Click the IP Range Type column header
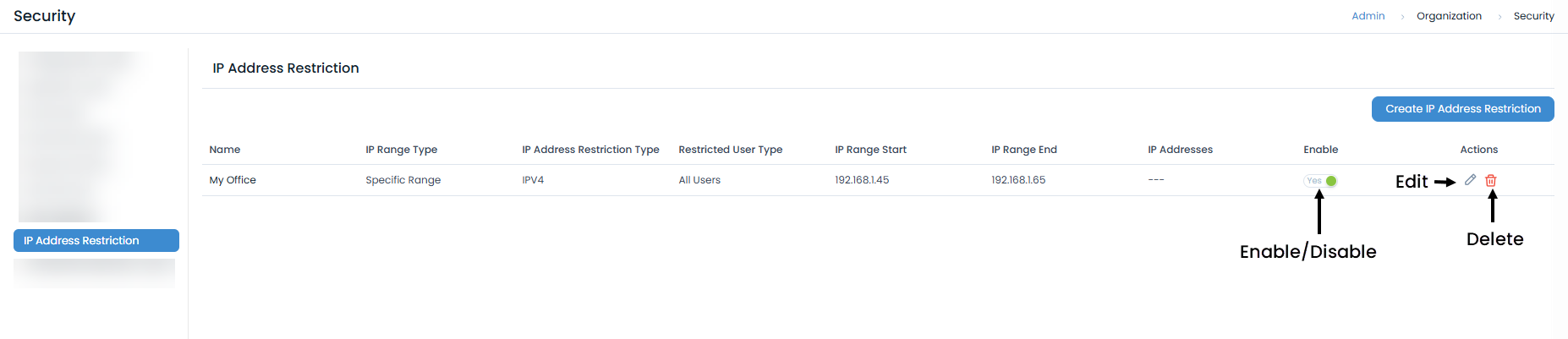1568x339 pixels. tap(401, 150)
